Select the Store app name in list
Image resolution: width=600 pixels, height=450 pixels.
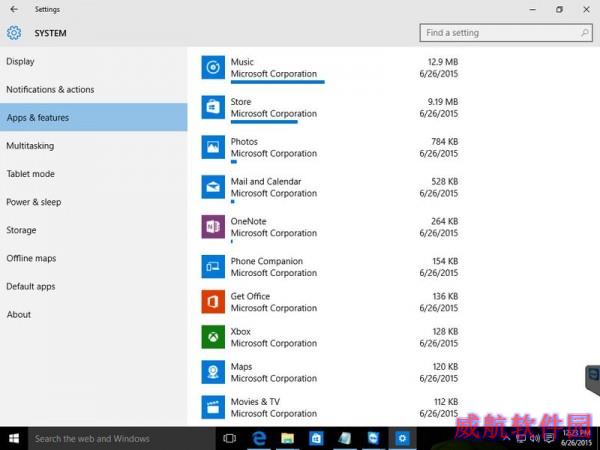coord(241,101)
